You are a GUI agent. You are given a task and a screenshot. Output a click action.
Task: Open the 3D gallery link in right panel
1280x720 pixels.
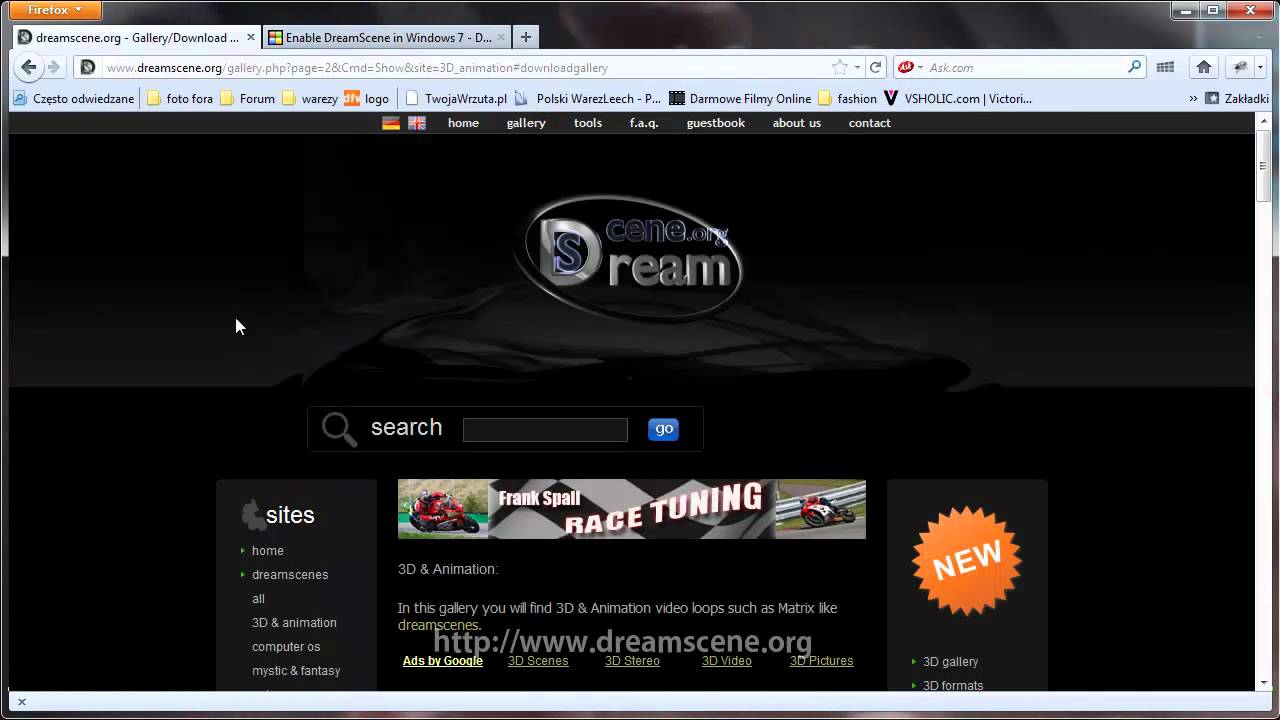pyautogui.click(x=950, y=662)
